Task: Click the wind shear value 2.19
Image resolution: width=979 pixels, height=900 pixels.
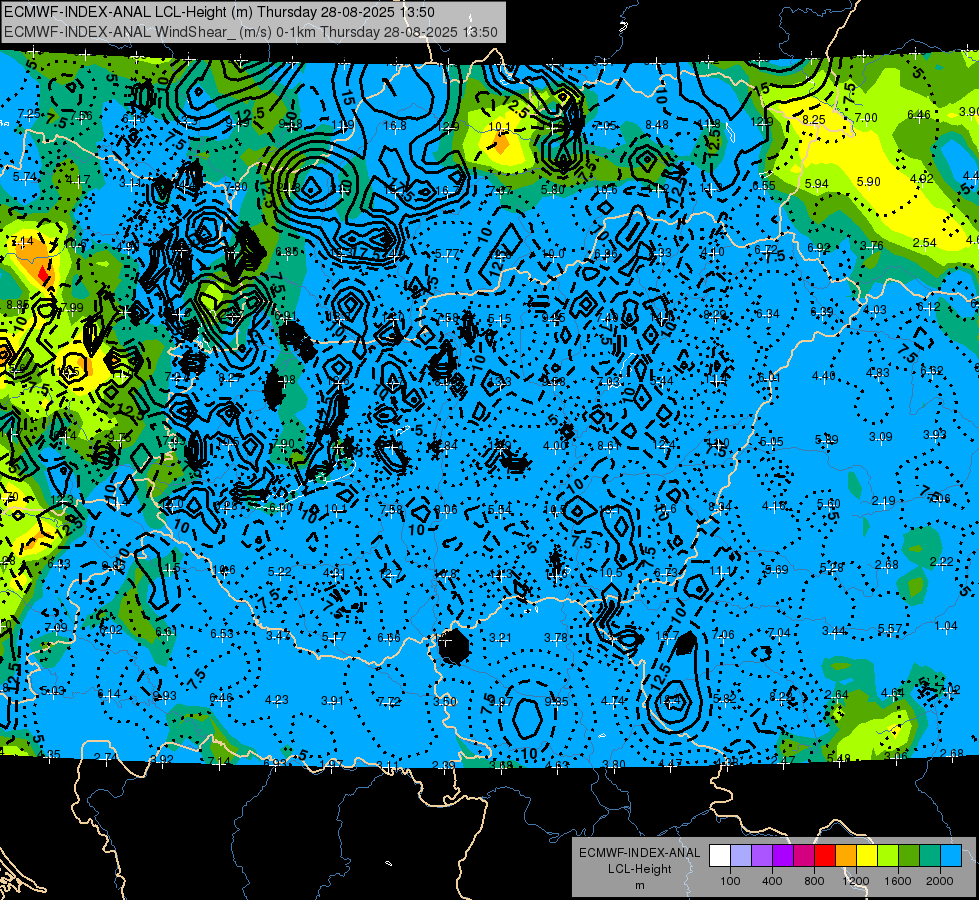Action: pos(883,501)
